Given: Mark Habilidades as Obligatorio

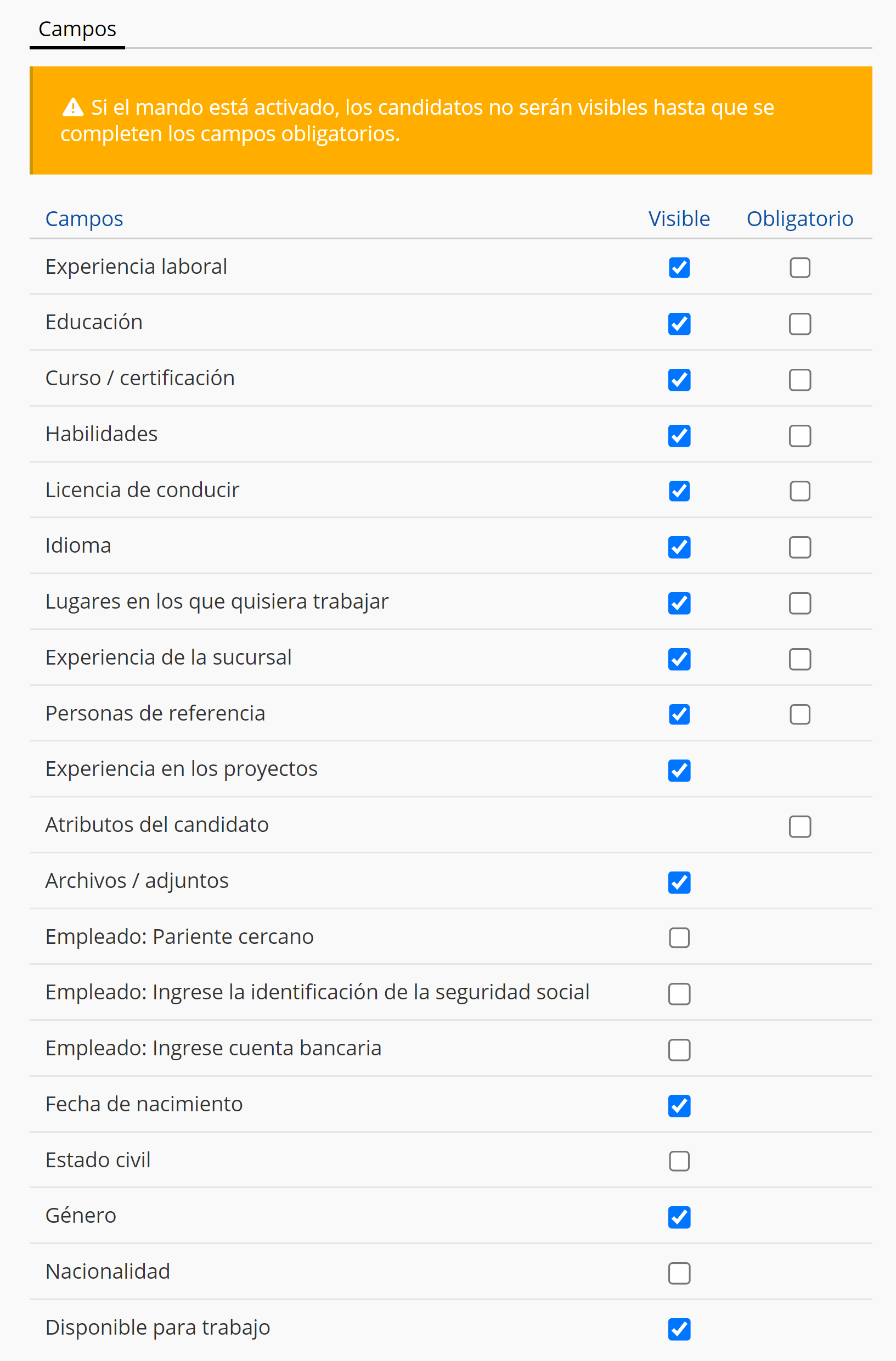Looking at the screenshot, I should [799, 436].
